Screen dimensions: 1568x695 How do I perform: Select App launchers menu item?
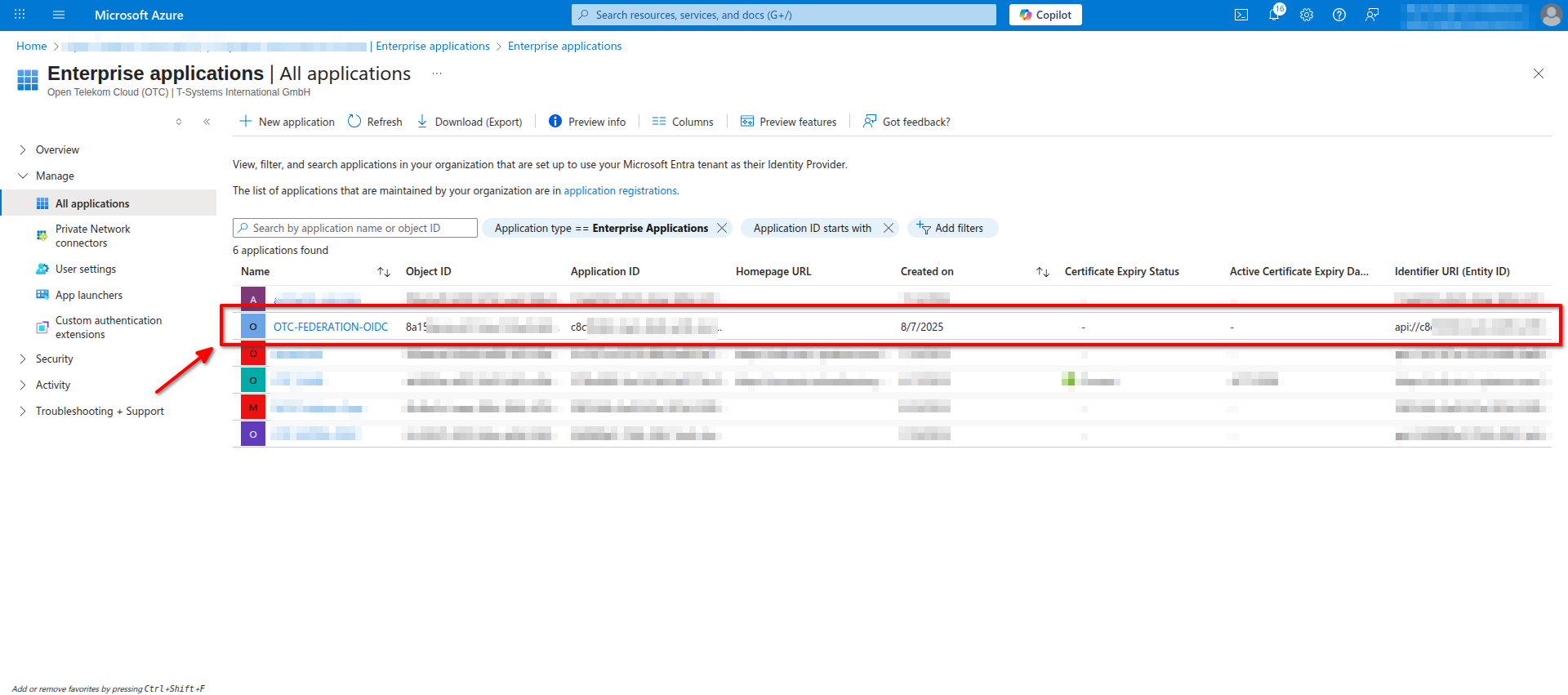click(89, 295)
